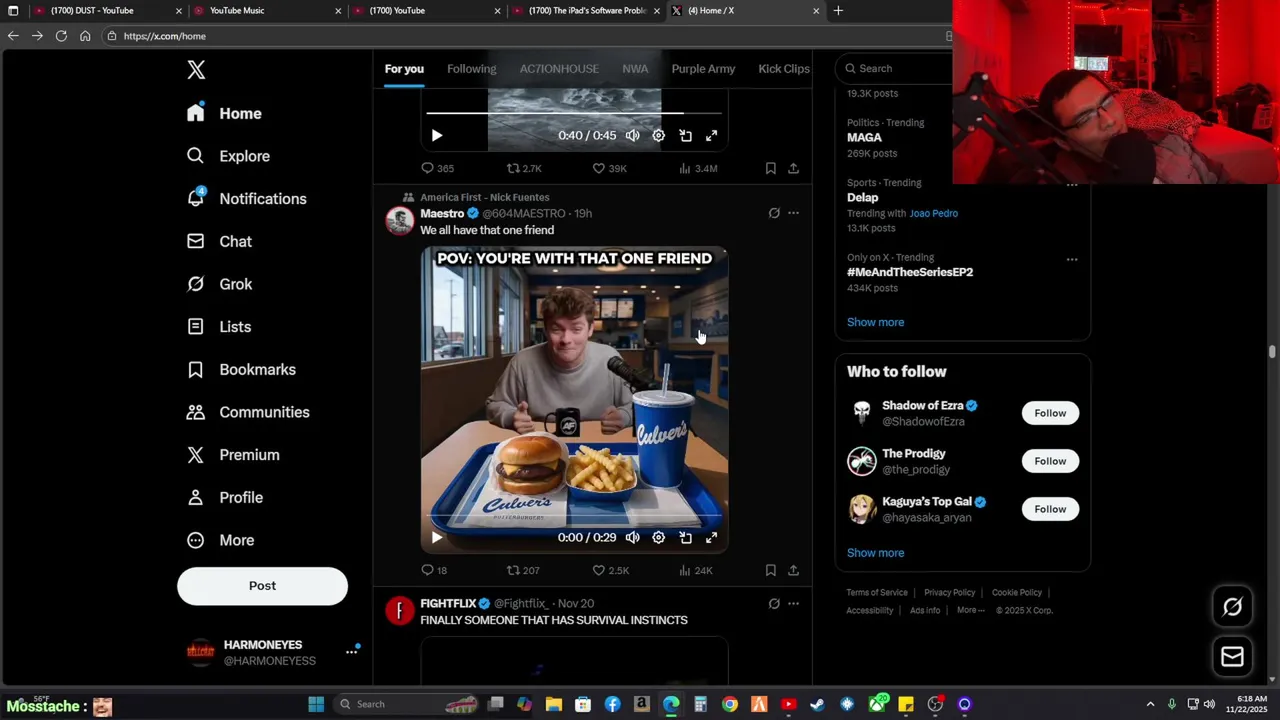Switch to the Kick Clips tab

[x=784, y=69]
